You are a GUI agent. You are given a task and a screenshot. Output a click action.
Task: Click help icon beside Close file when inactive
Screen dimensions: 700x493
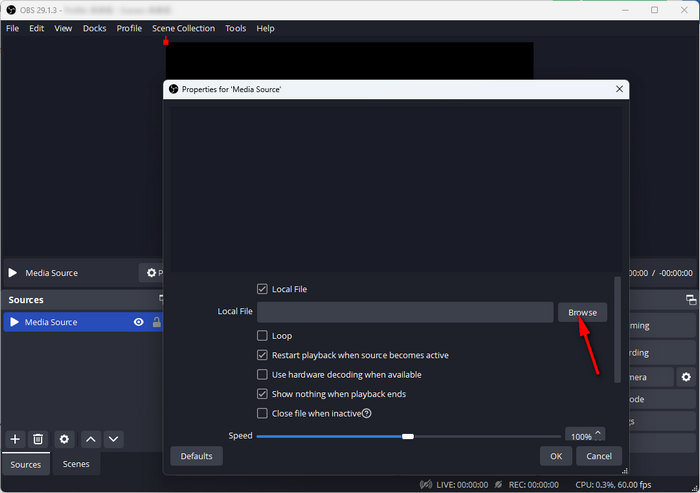pos(367,413)
